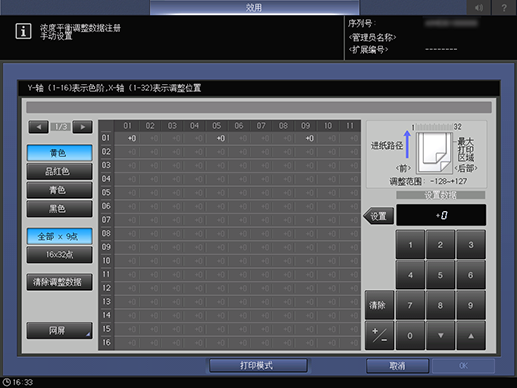This screenshot has height=388, width=517.
Task: Click row header 08 in grid
Action: (106, 233)
